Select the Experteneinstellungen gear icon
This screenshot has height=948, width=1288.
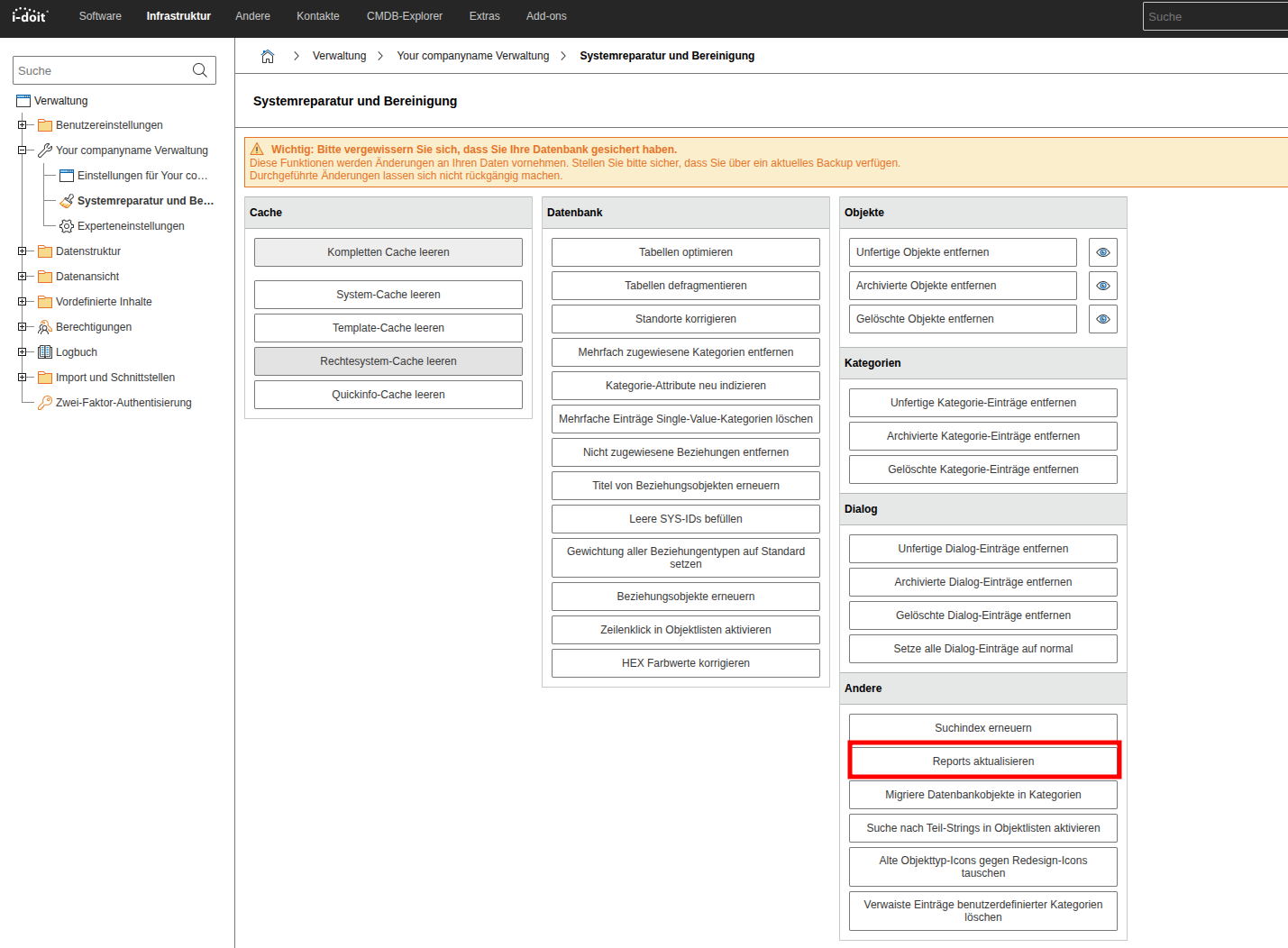[67, 226]
